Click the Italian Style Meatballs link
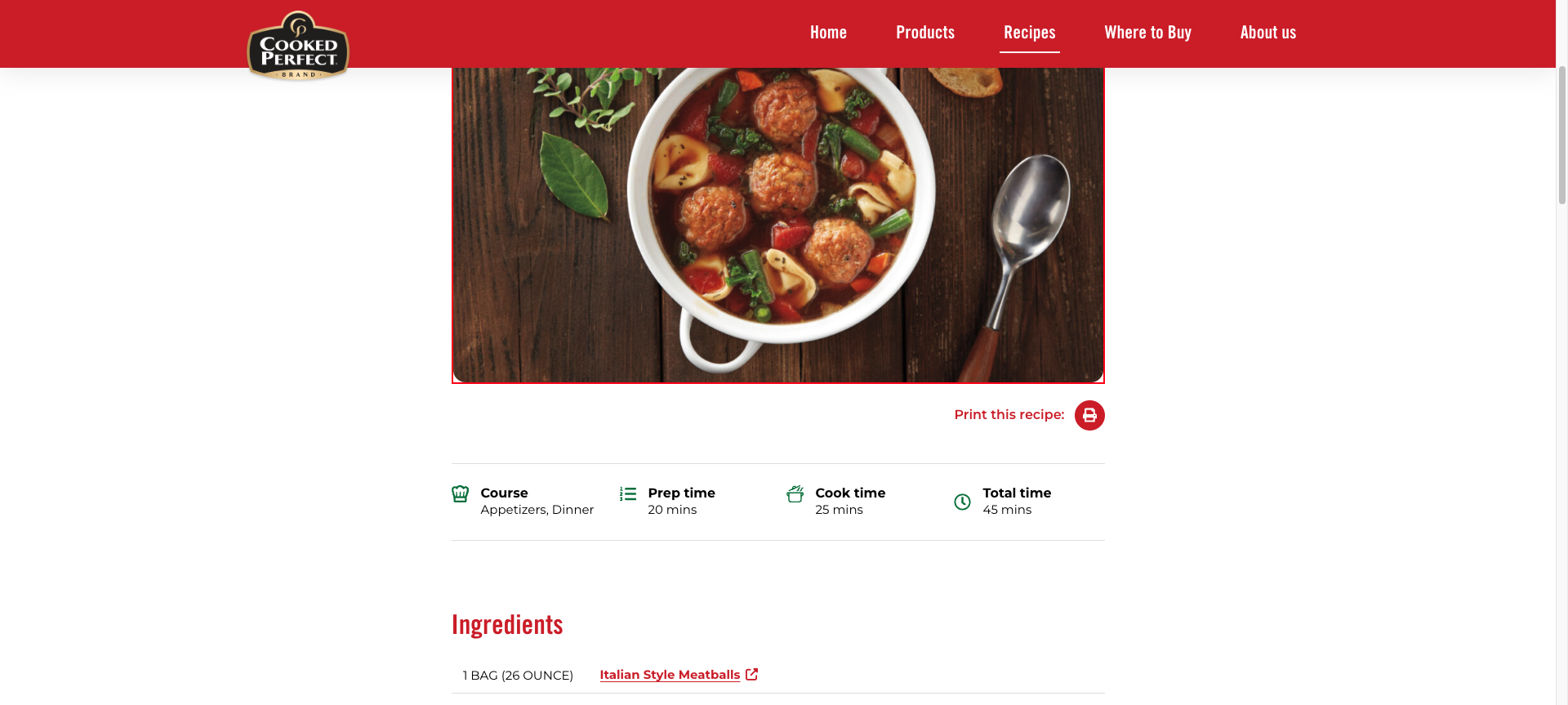The width and height of the screenshot is (1568, 705). (x=670, y=675)
